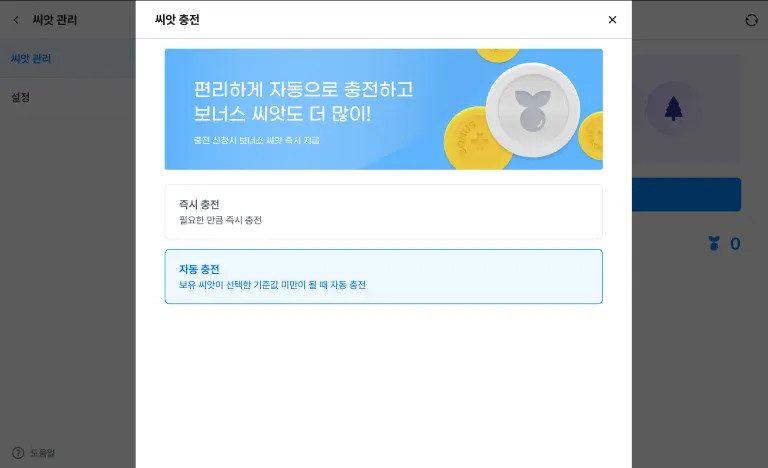Click the auto-charge promo banner
768x468 pixels.
click(384, 109)
